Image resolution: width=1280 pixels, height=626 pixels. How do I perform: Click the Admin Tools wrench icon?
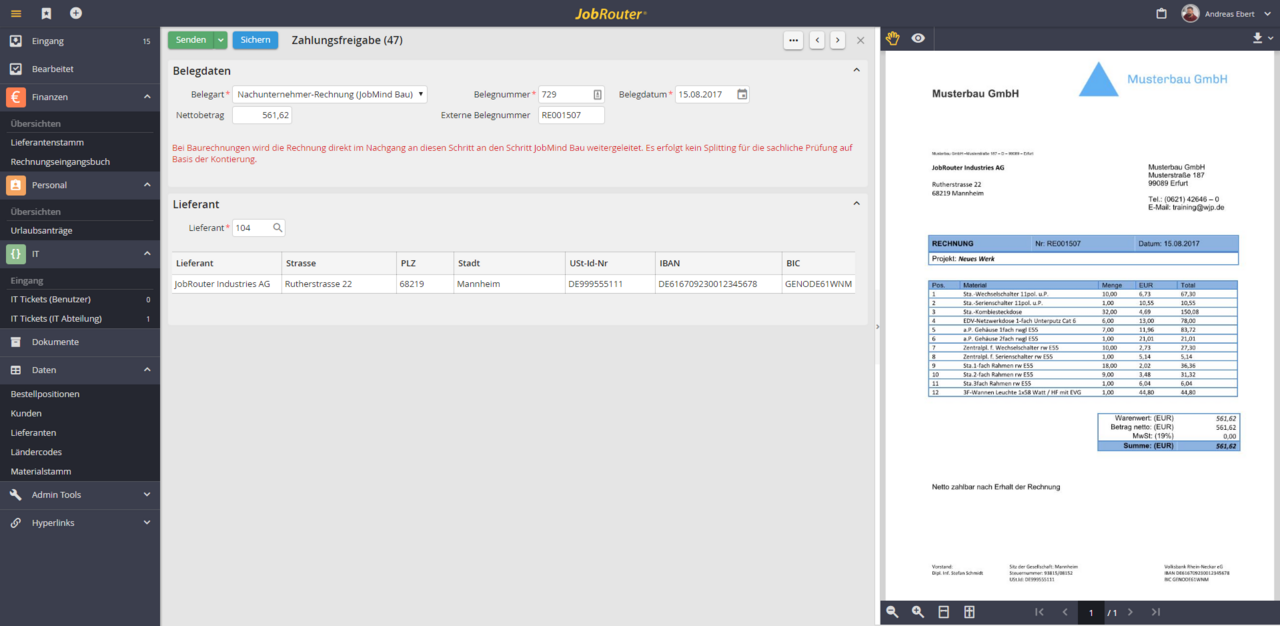(x=15, y=495)
